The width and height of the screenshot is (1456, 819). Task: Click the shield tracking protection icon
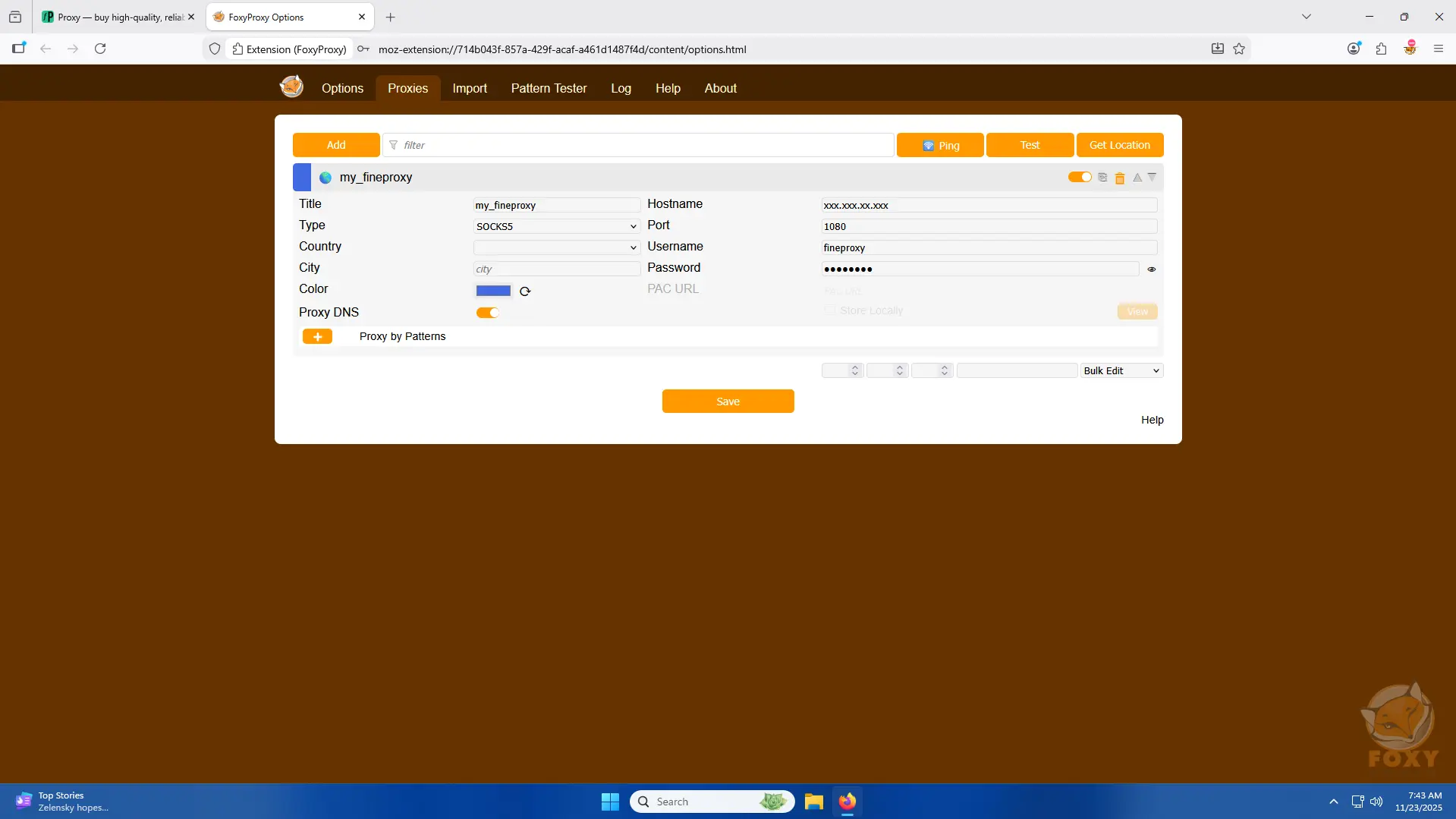215,49
